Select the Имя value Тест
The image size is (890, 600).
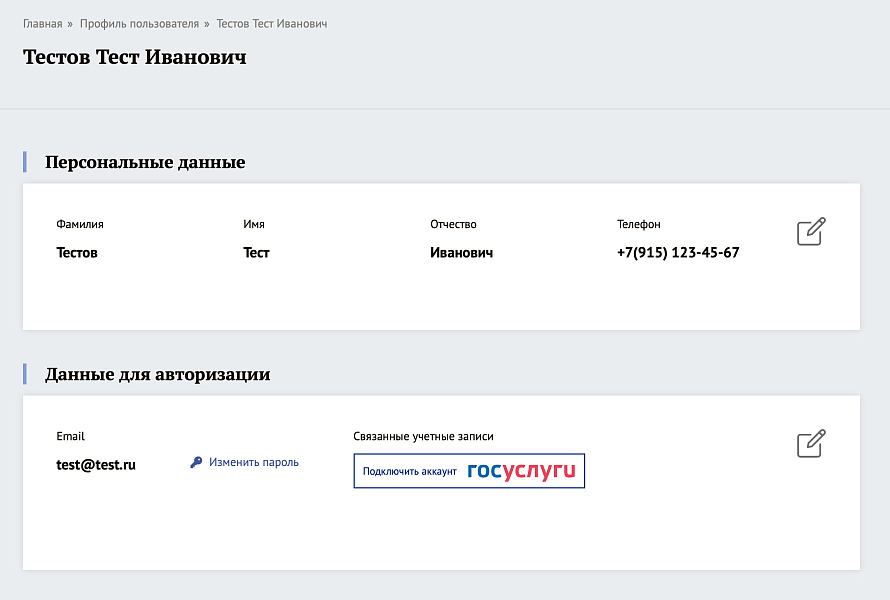256,252
